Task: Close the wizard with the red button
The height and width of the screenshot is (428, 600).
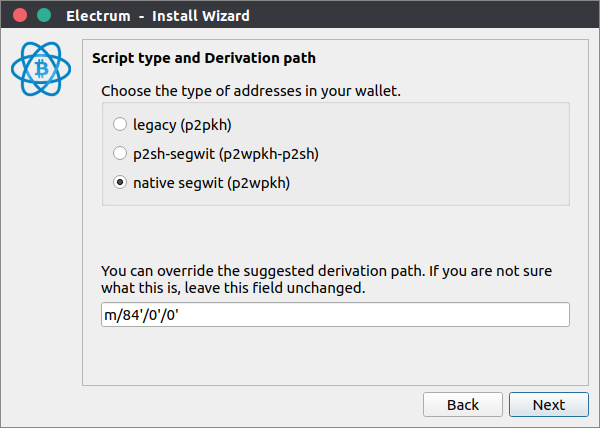Action: coord(20,15)
